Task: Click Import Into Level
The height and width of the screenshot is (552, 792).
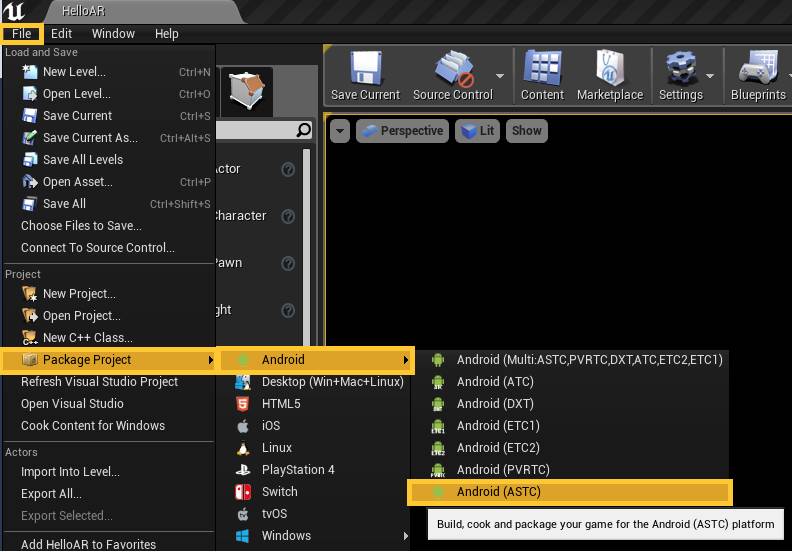Action: (108, 472)
